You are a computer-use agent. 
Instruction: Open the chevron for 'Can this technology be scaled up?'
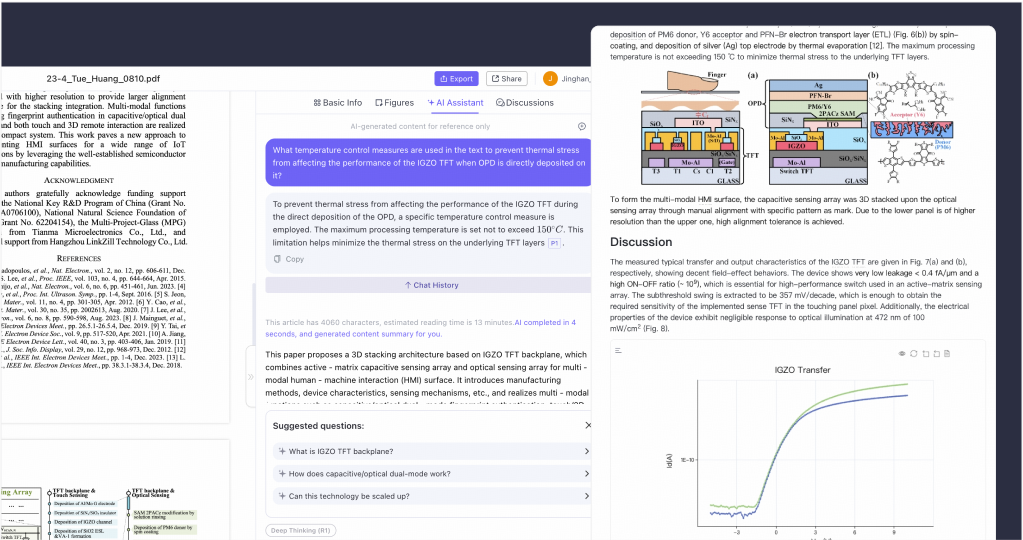586,496
